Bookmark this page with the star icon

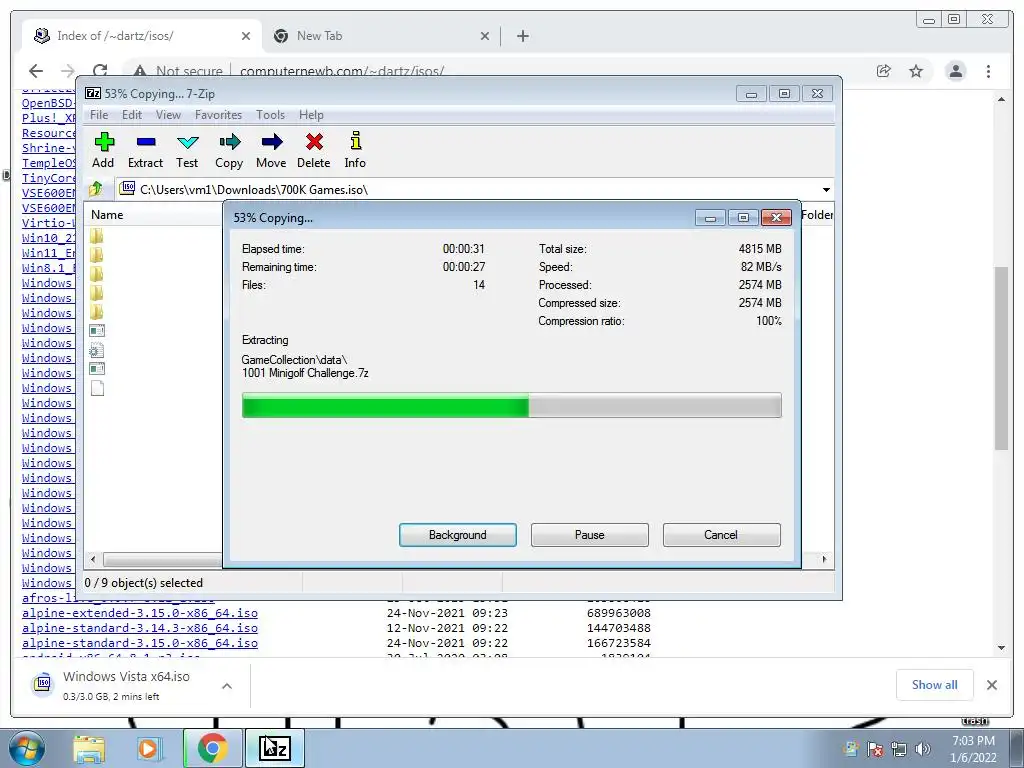pyautogui.click(x=916, y=71)
